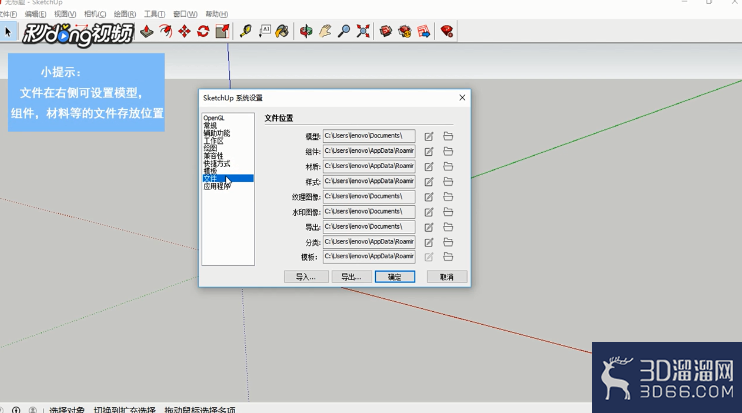This screenshot has height=413, width=742.
Task: Click the Zoom Extents tool
Action: pos(363,32)
